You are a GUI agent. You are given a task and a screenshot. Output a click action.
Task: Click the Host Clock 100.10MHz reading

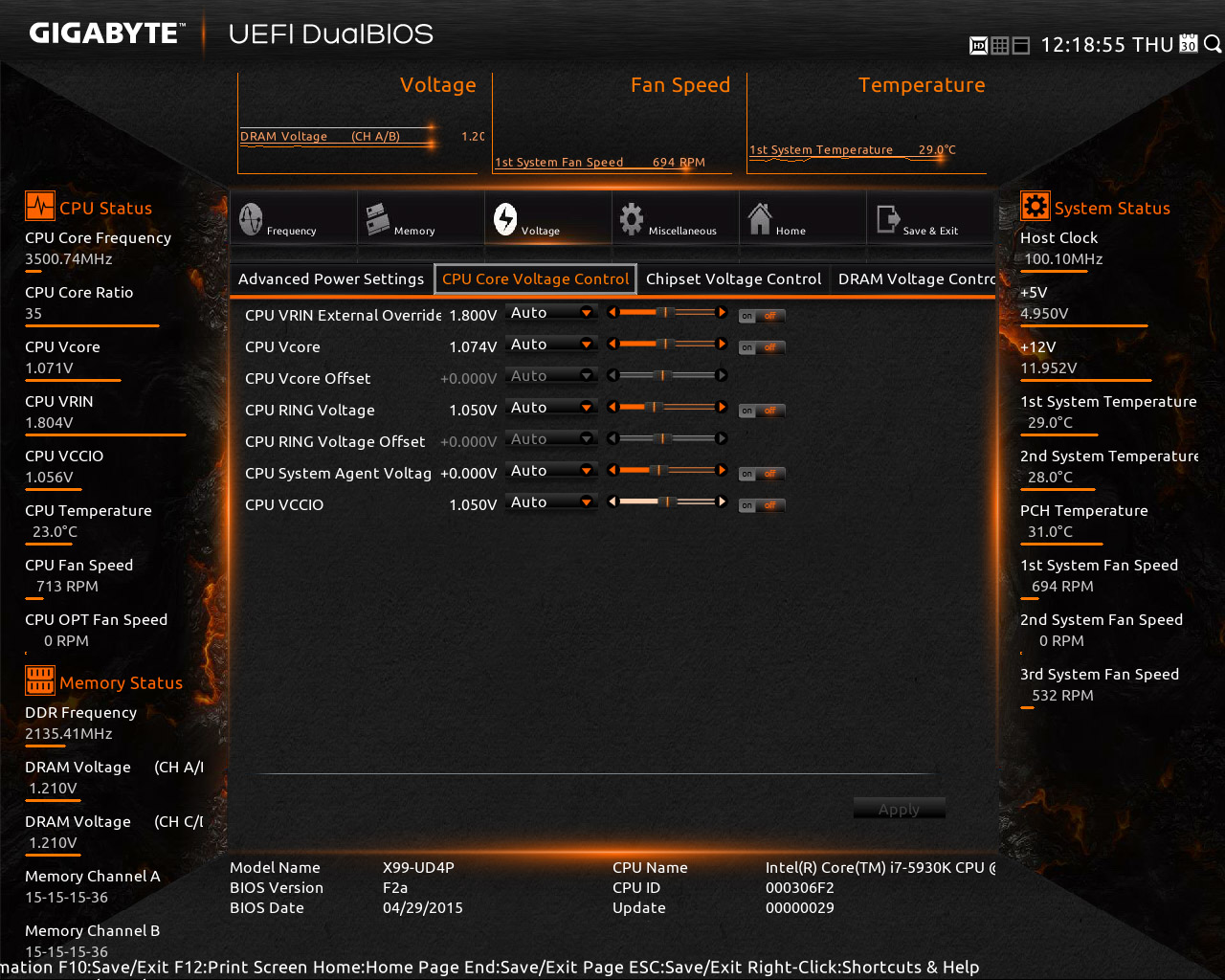(x=1063, y=259)
